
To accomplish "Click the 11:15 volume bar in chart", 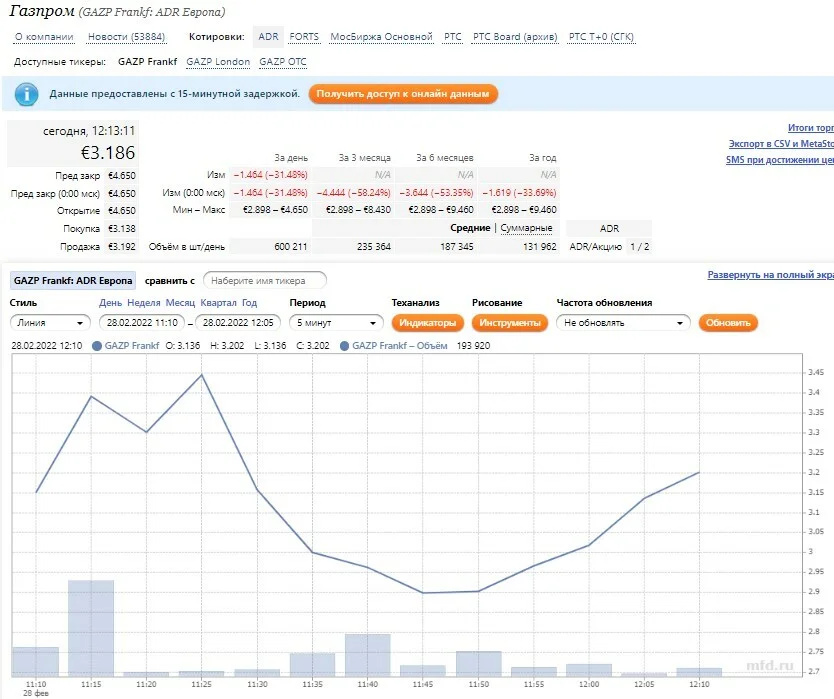I will point(91,628).
